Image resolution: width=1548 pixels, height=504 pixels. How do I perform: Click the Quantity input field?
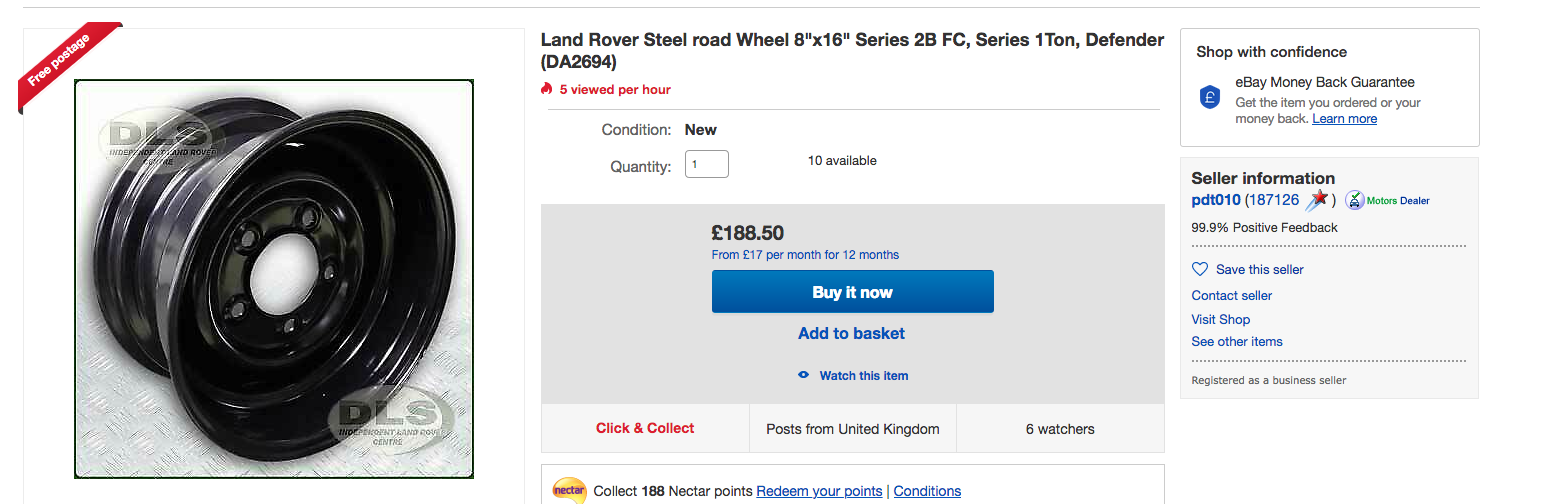[x=707, y=164]
